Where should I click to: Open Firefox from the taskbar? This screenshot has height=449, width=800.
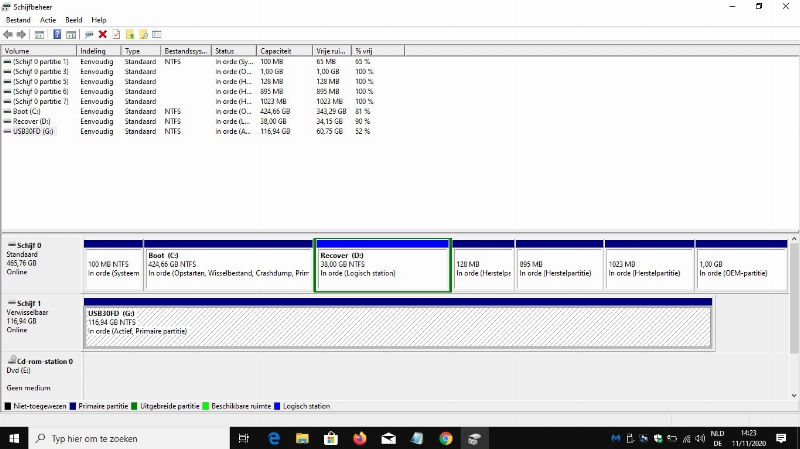coord(360,438)
